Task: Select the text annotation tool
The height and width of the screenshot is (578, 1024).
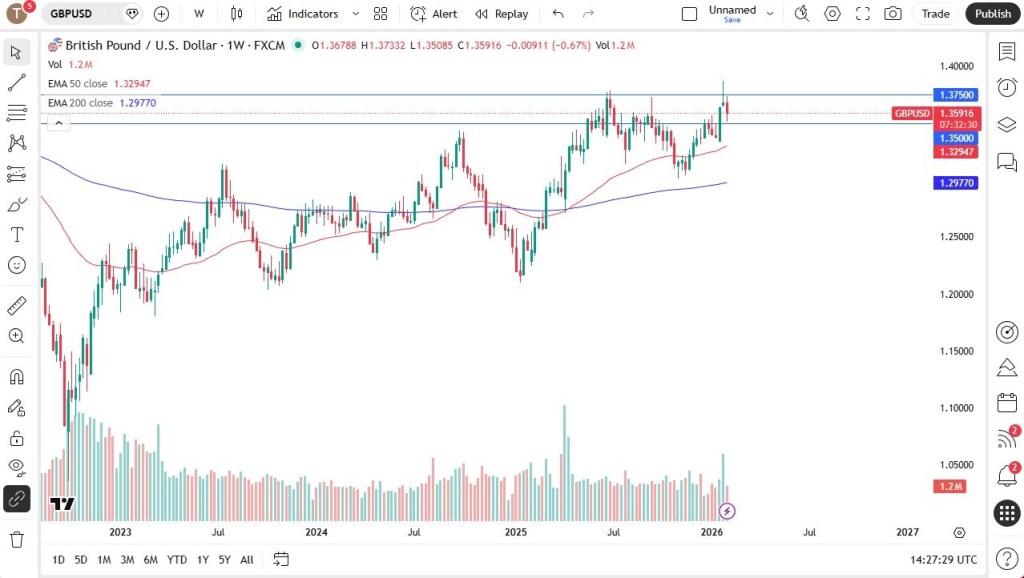Action: point(16,235)
